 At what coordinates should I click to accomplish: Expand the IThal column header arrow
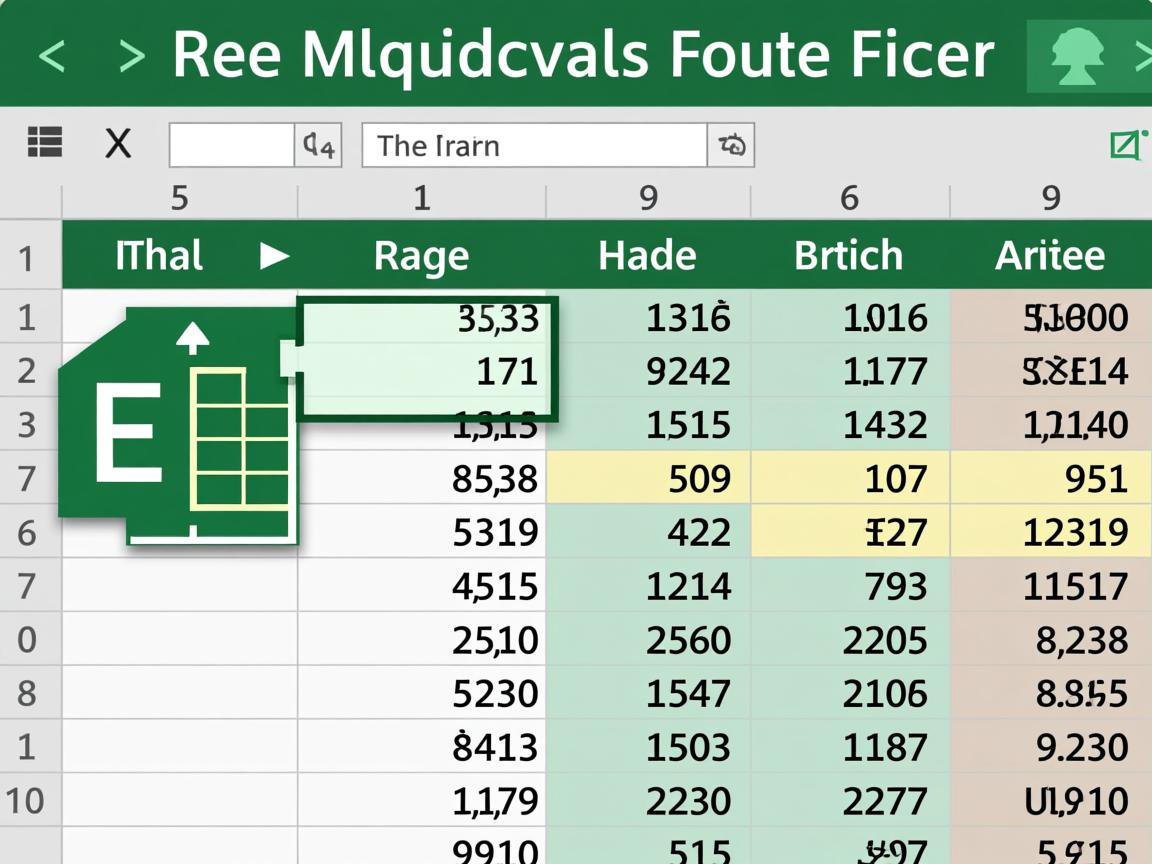click(274, 256)
